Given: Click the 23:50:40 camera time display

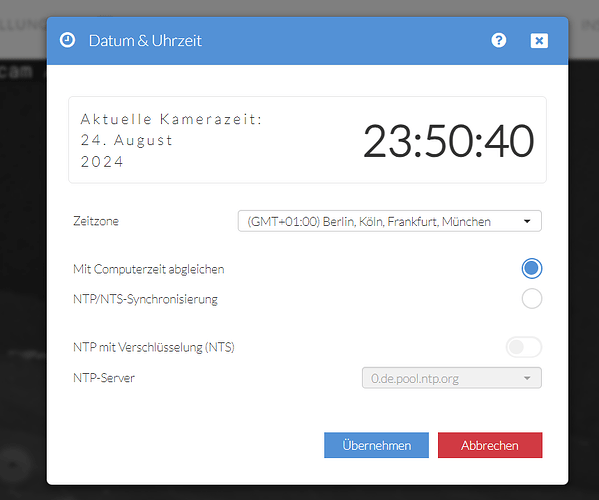Looking at the screenshot, I should (448, 141).
